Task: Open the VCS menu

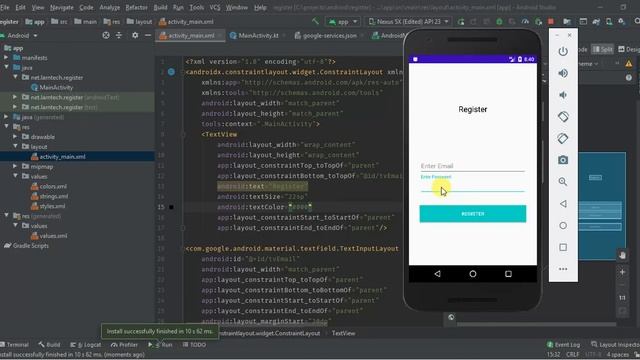Action: pyautogui.click(x=215, y=7)
